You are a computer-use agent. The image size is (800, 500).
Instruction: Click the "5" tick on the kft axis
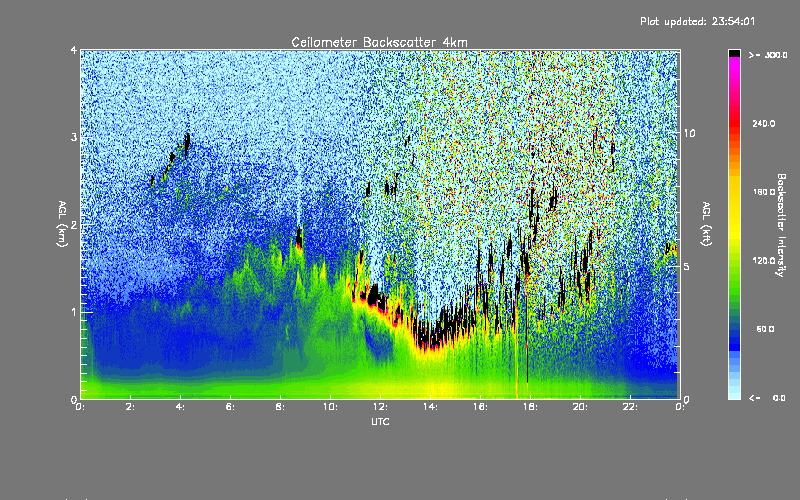tap(687, 266)
